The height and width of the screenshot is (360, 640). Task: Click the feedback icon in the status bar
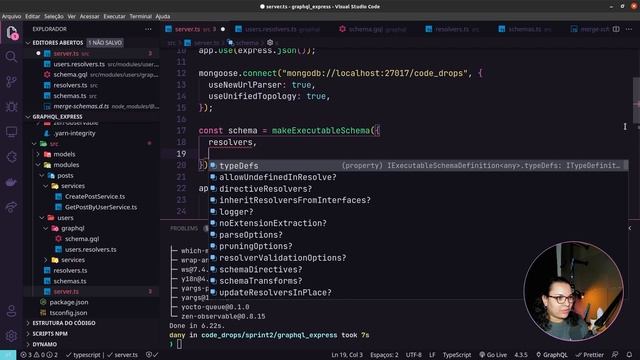(615, 355)
